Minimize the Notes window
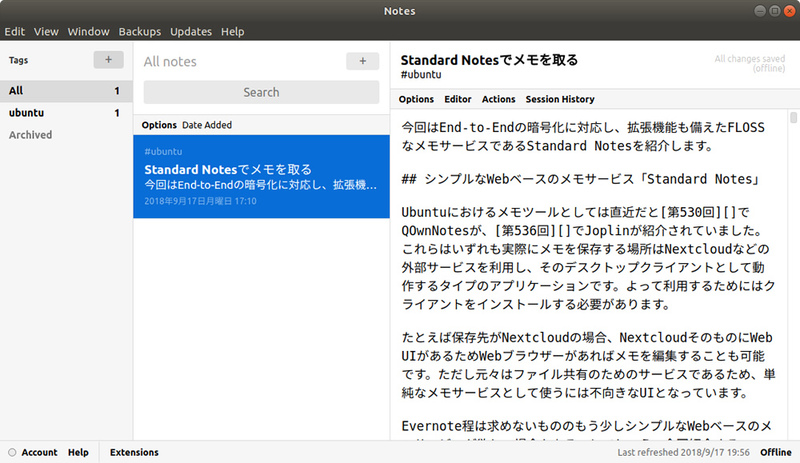Viewport: 800px width, 463px height. tap(760, 11)
